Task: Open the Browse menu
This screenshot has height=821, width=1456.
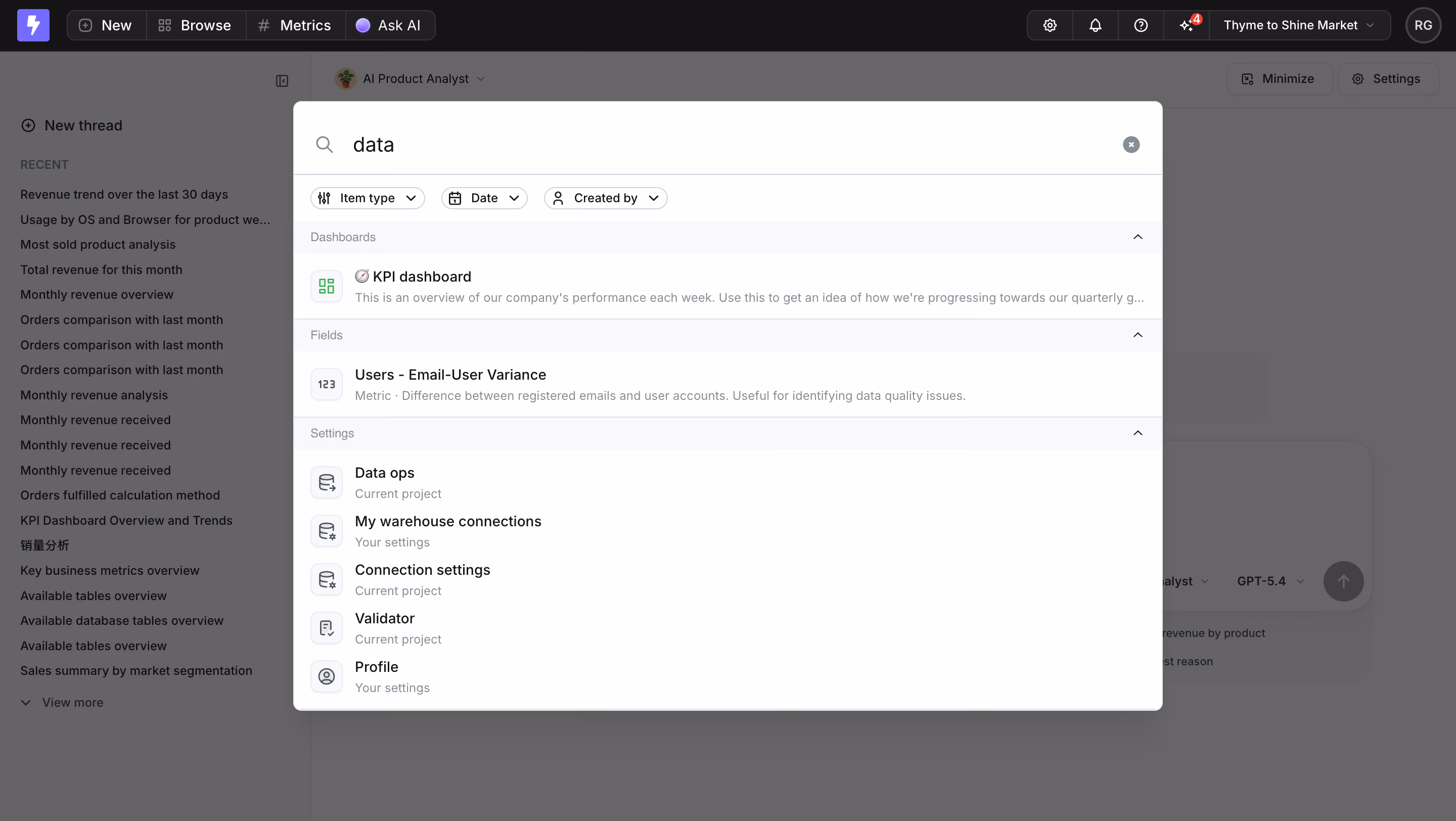Action: (195, 25)
